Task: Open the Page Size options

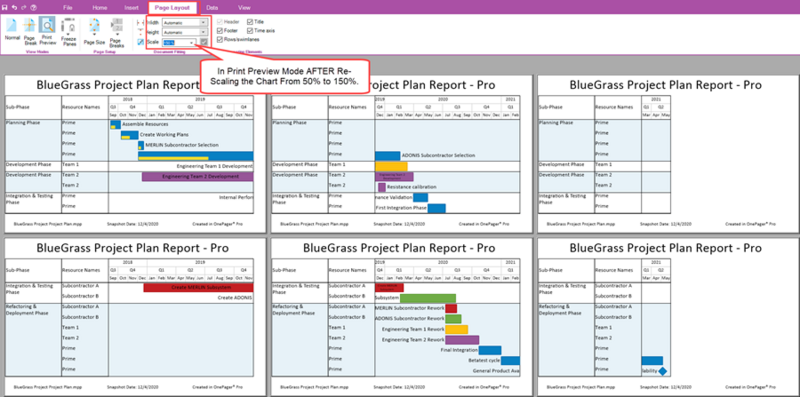Action: point(94,31)
